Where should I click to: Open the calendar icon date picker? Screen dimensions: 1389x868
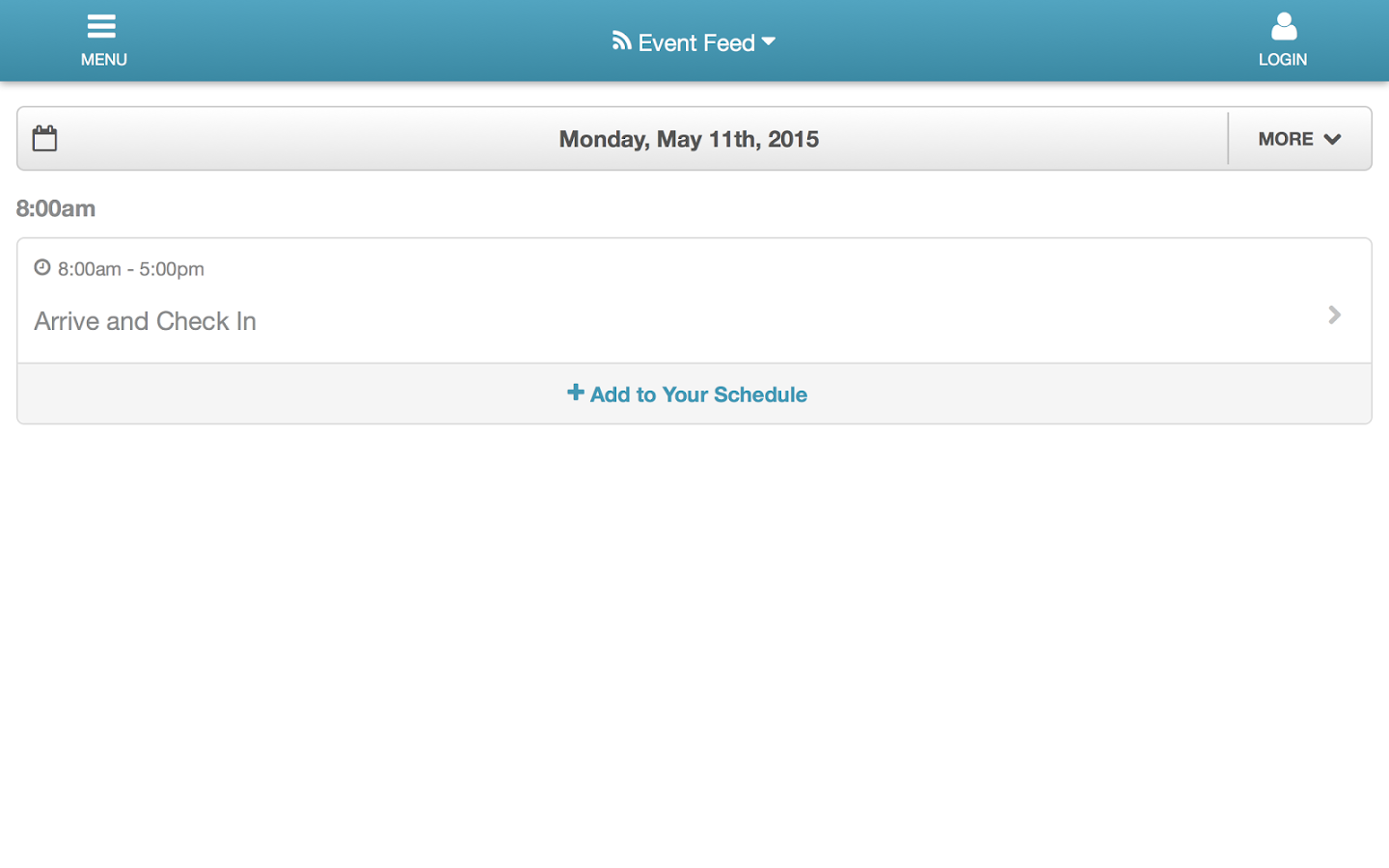44,138
